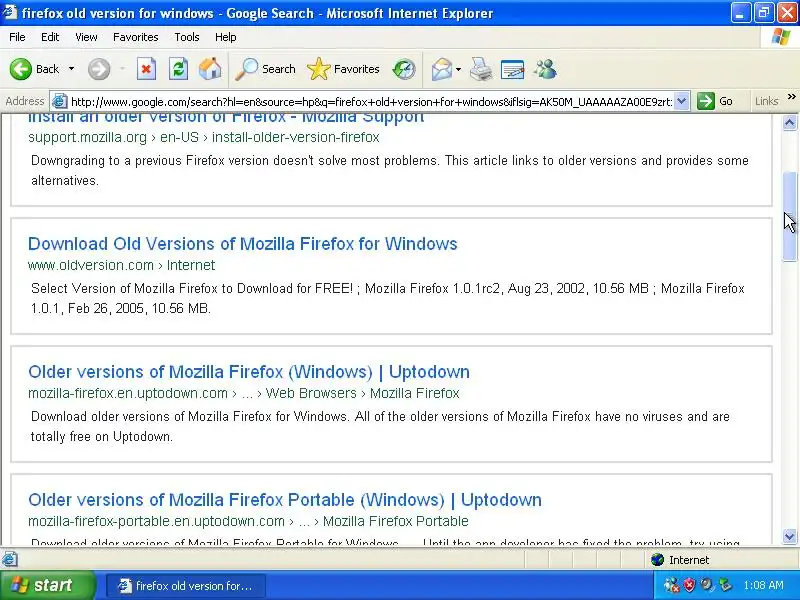Open the Favorites star toolbar button

[343, 69]
